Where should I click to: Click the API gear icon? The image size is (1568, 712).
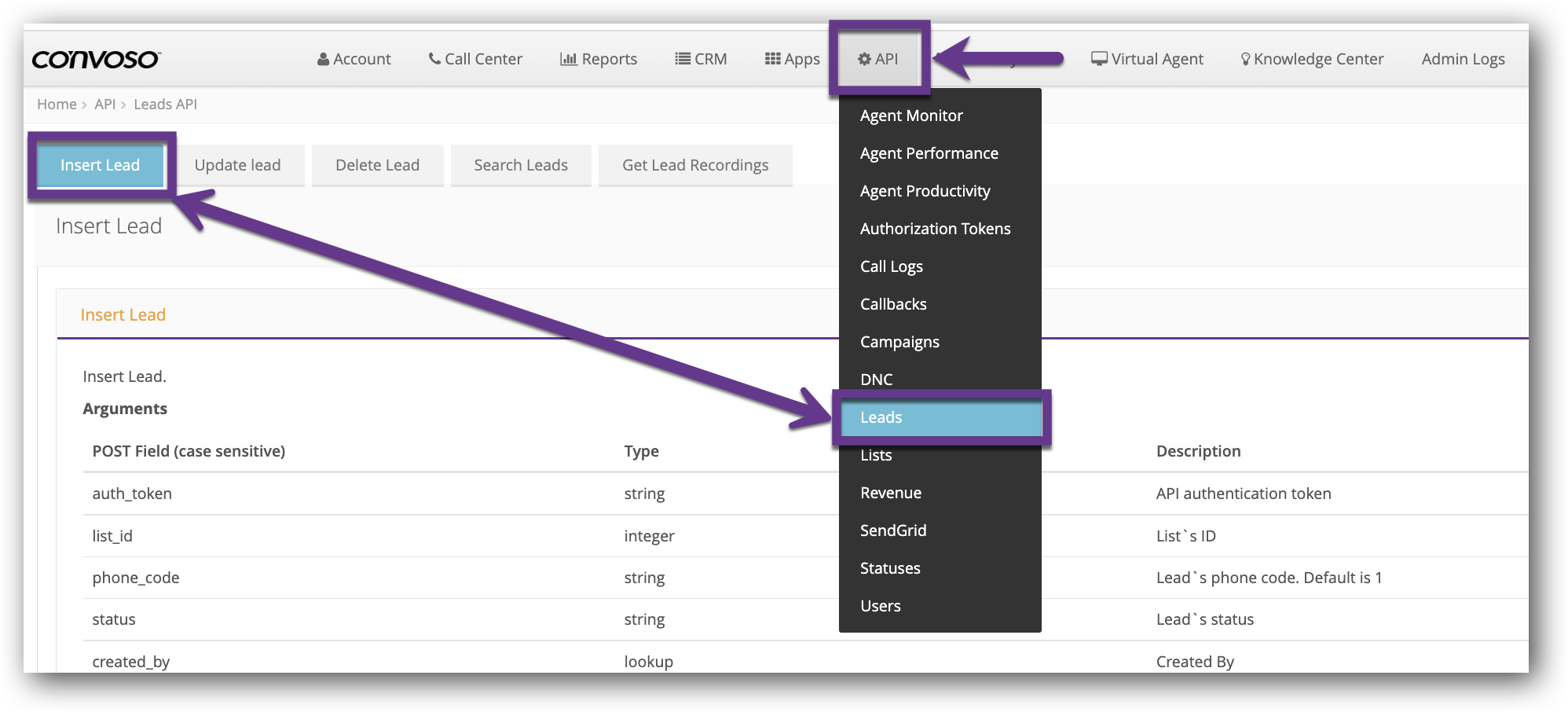864,59
